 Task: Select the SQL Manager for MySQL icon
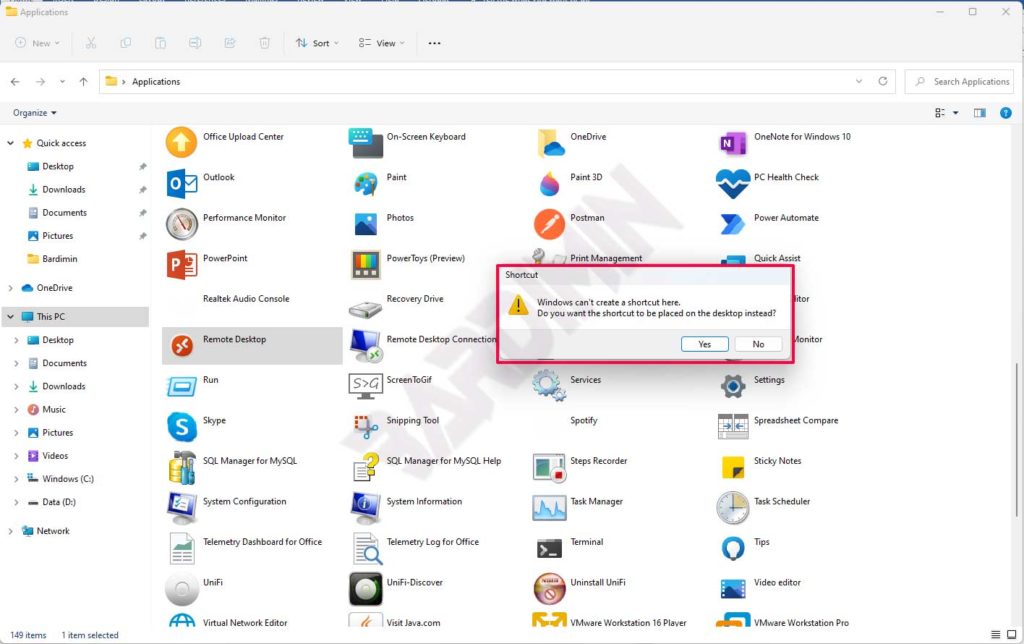[x=182, y=468]
